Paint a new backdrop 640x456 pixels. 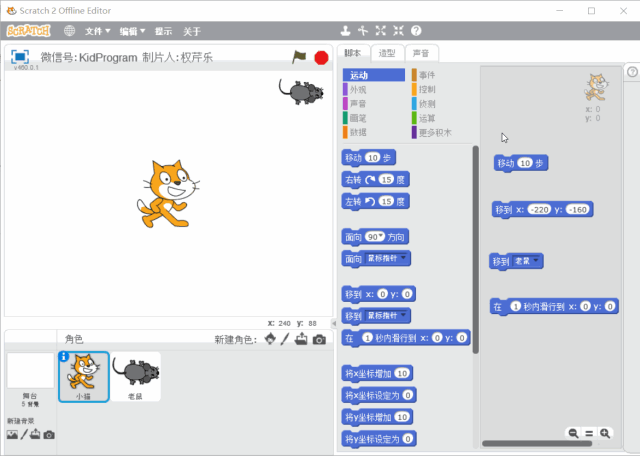(x=24, y=434)
